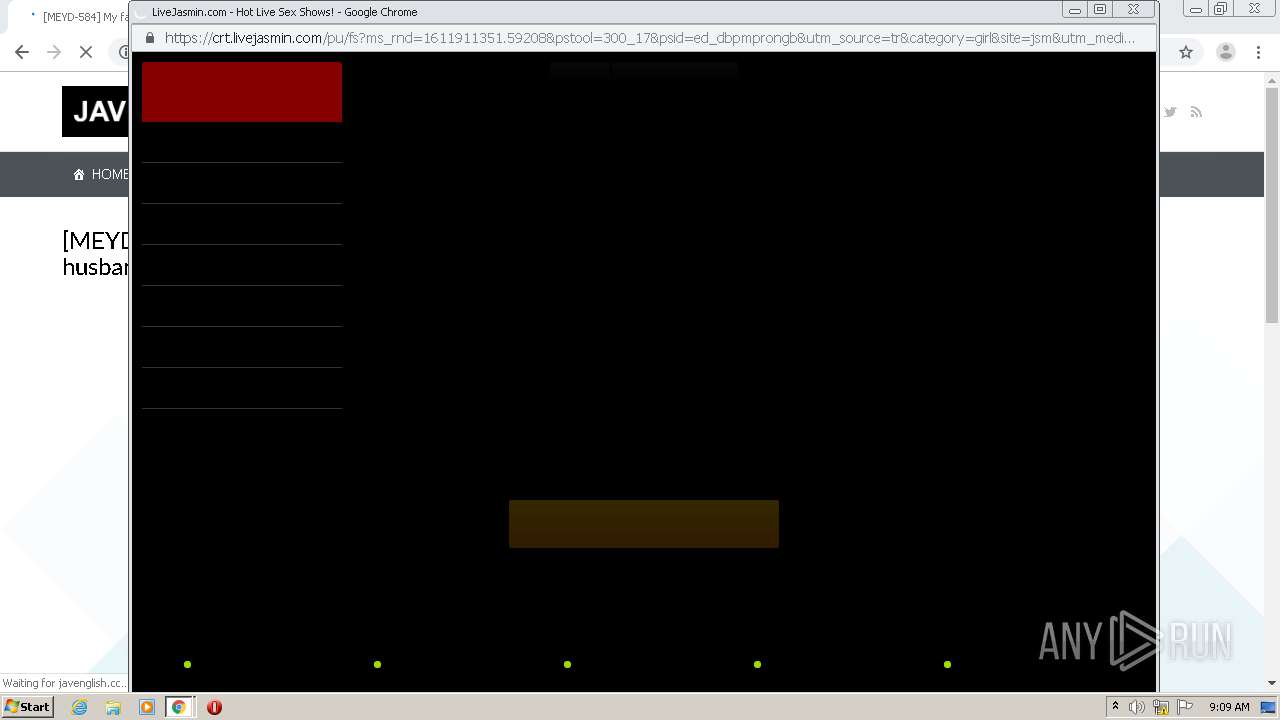Open Windows Media Player from the taskbar
Screen dimensions: 1280x720
(146, 707)
